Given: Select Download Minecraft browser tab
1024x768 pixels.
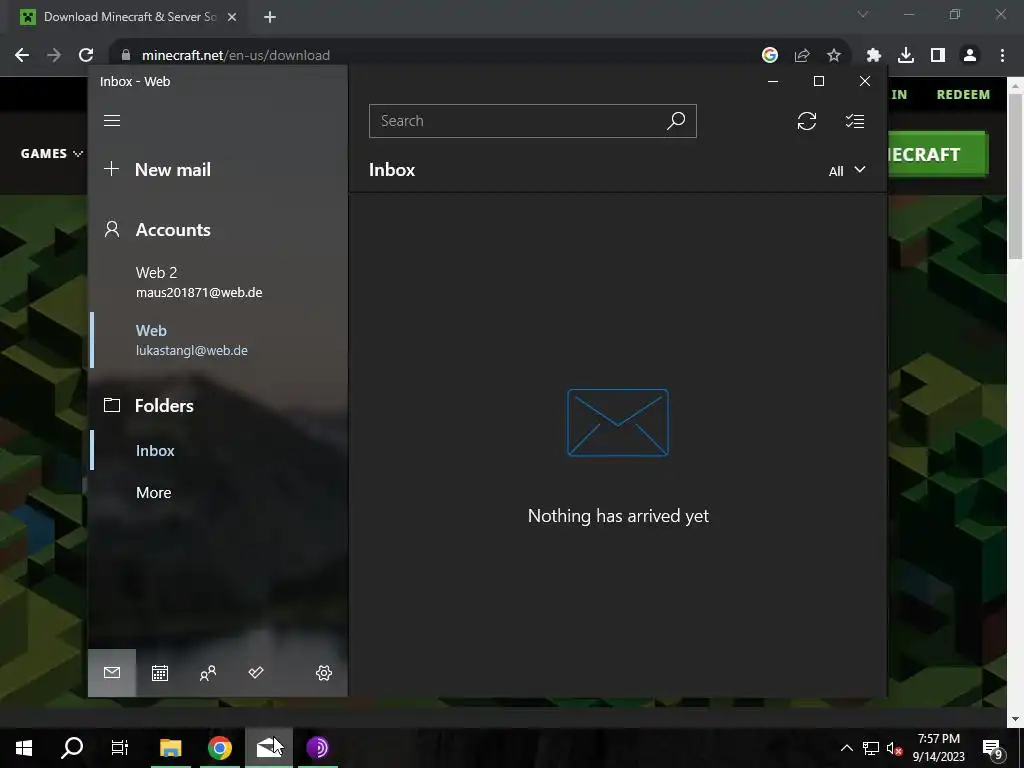Looking at the screenshot, I should (129, 17).
